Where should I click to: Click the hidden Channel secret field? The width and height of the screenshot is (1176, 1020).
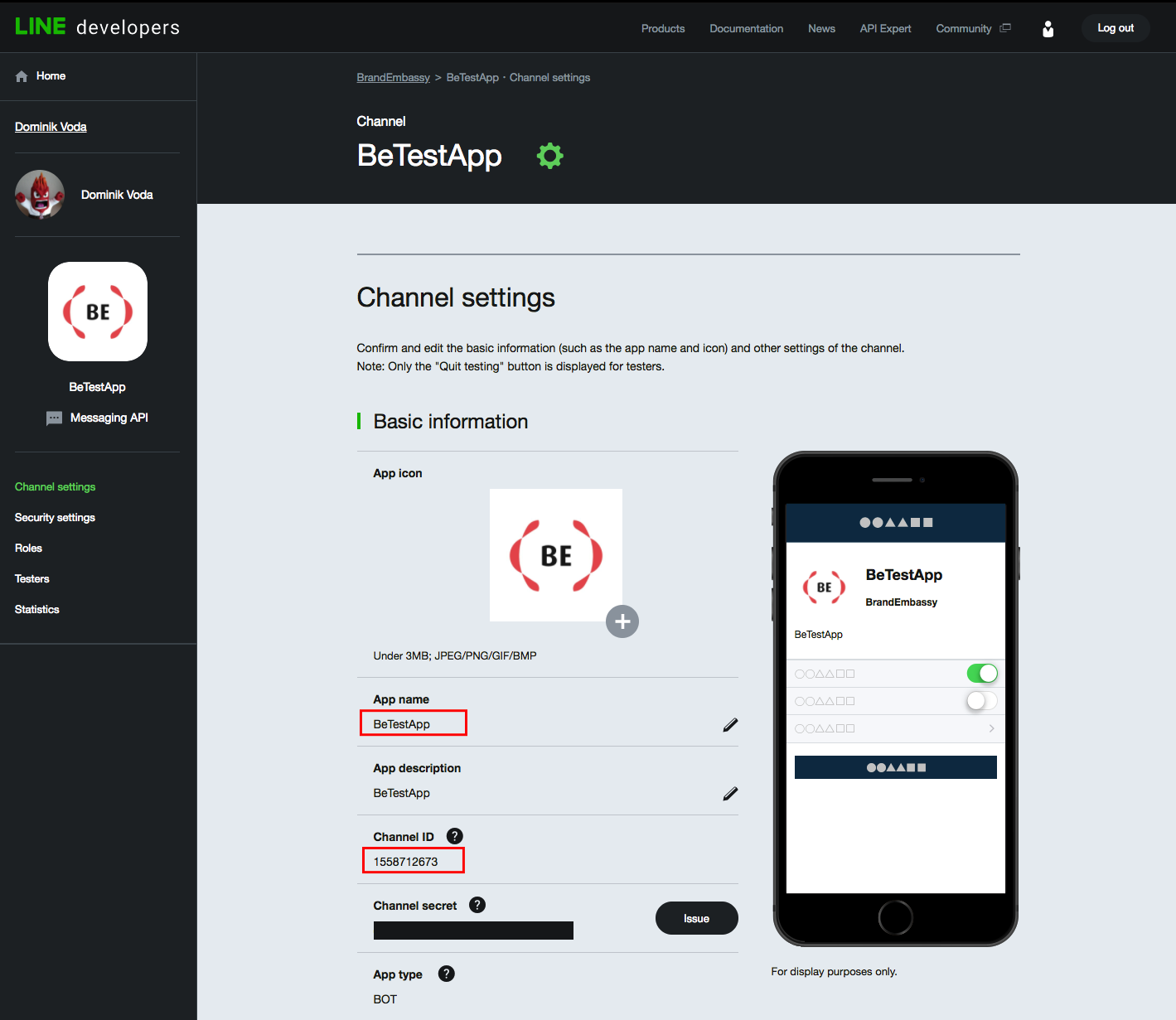pyautogui.click(x=473, y=931)
